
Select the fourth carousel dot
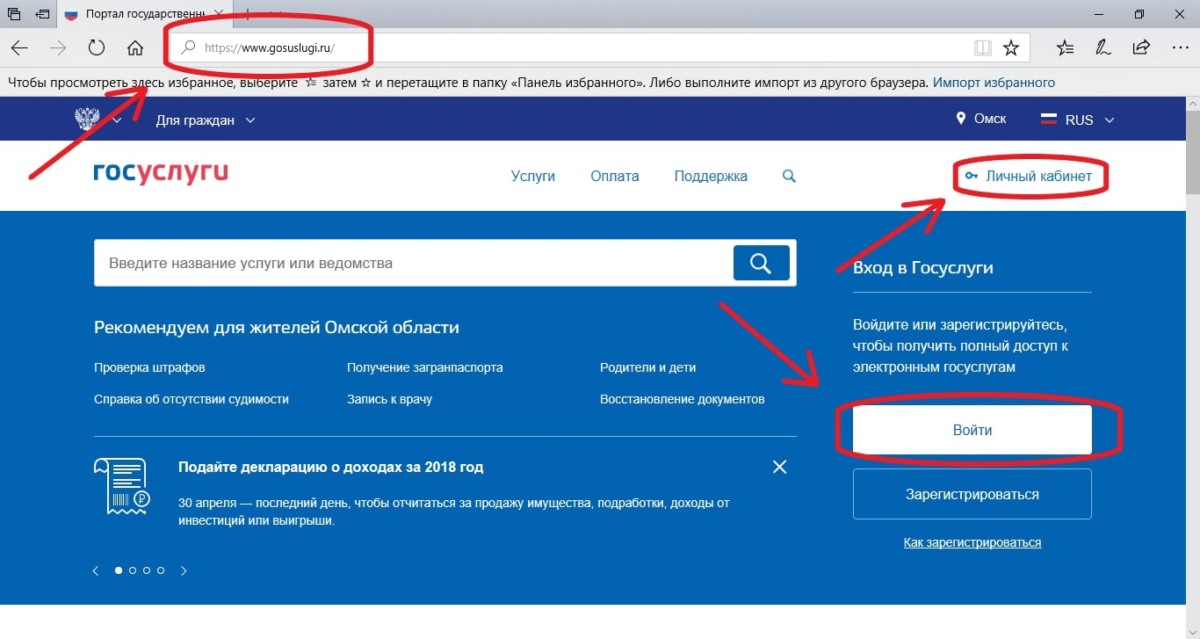[160, 571]
